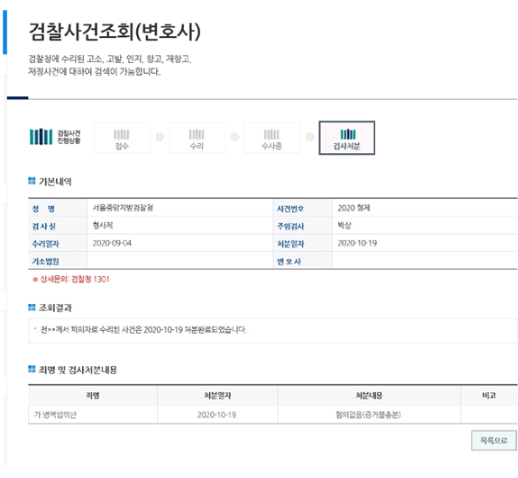The height and width of the screenshot is (478, 518).
Task: Select the 접수 progress step
Action: (x=122, y=138)
